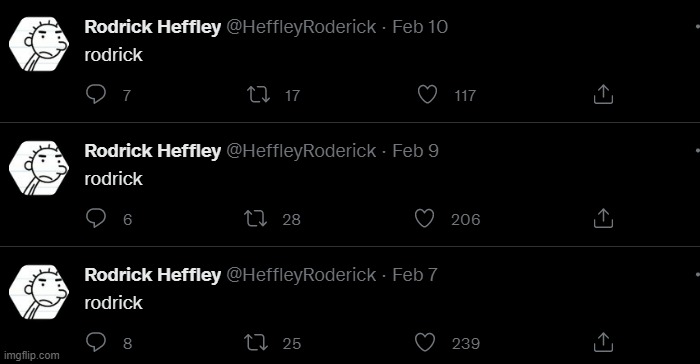The image size is (700, 364).
Task: Like the Feb 10 tweet
Action: pos(427,95)
